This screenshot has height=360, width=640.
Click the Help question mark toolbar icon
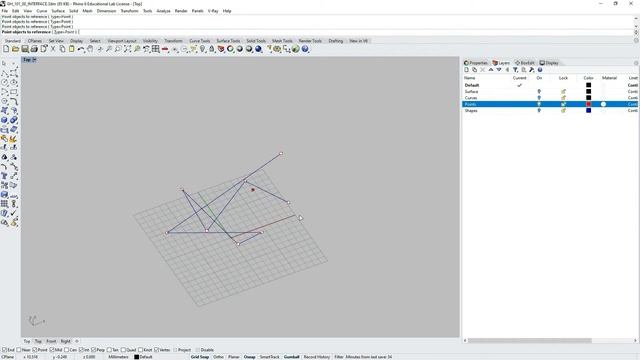pyautogui.click(x=305, y=49)
